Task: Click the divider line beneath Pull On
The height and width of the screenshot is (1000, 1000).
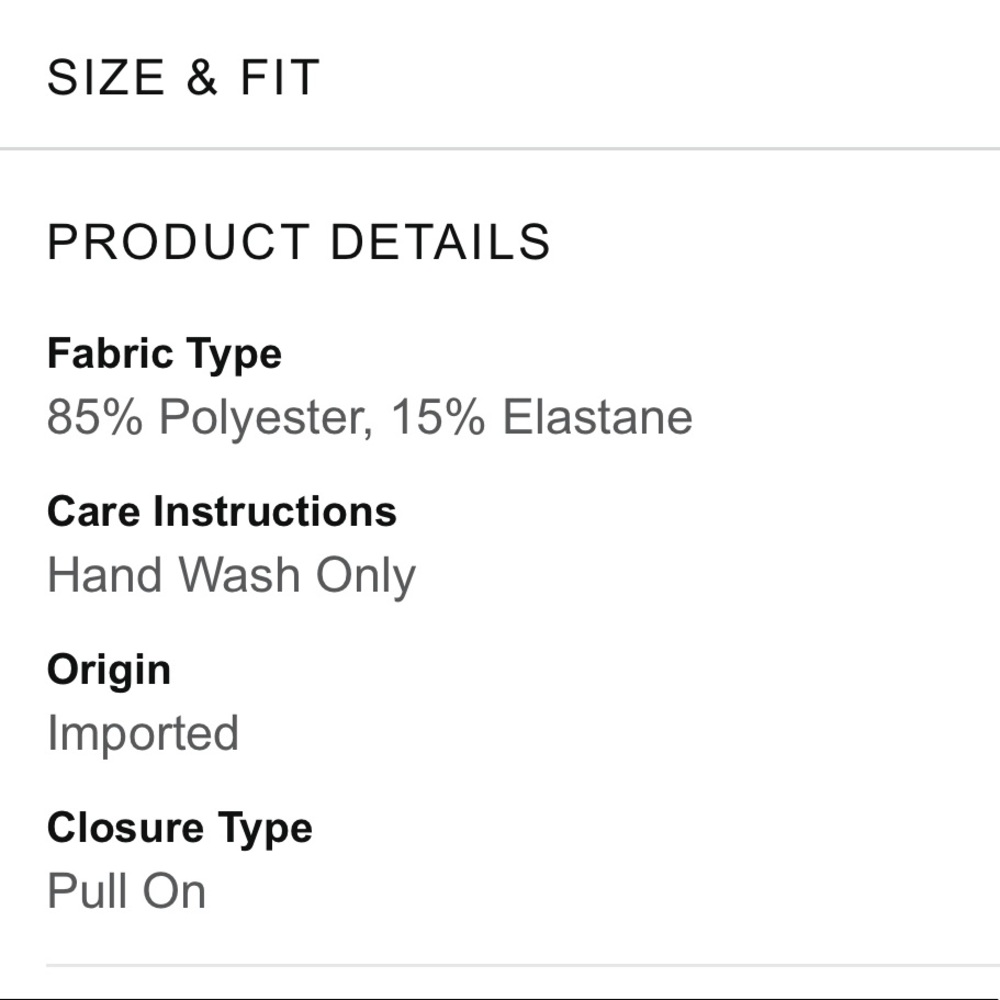Action: (520, 966)
